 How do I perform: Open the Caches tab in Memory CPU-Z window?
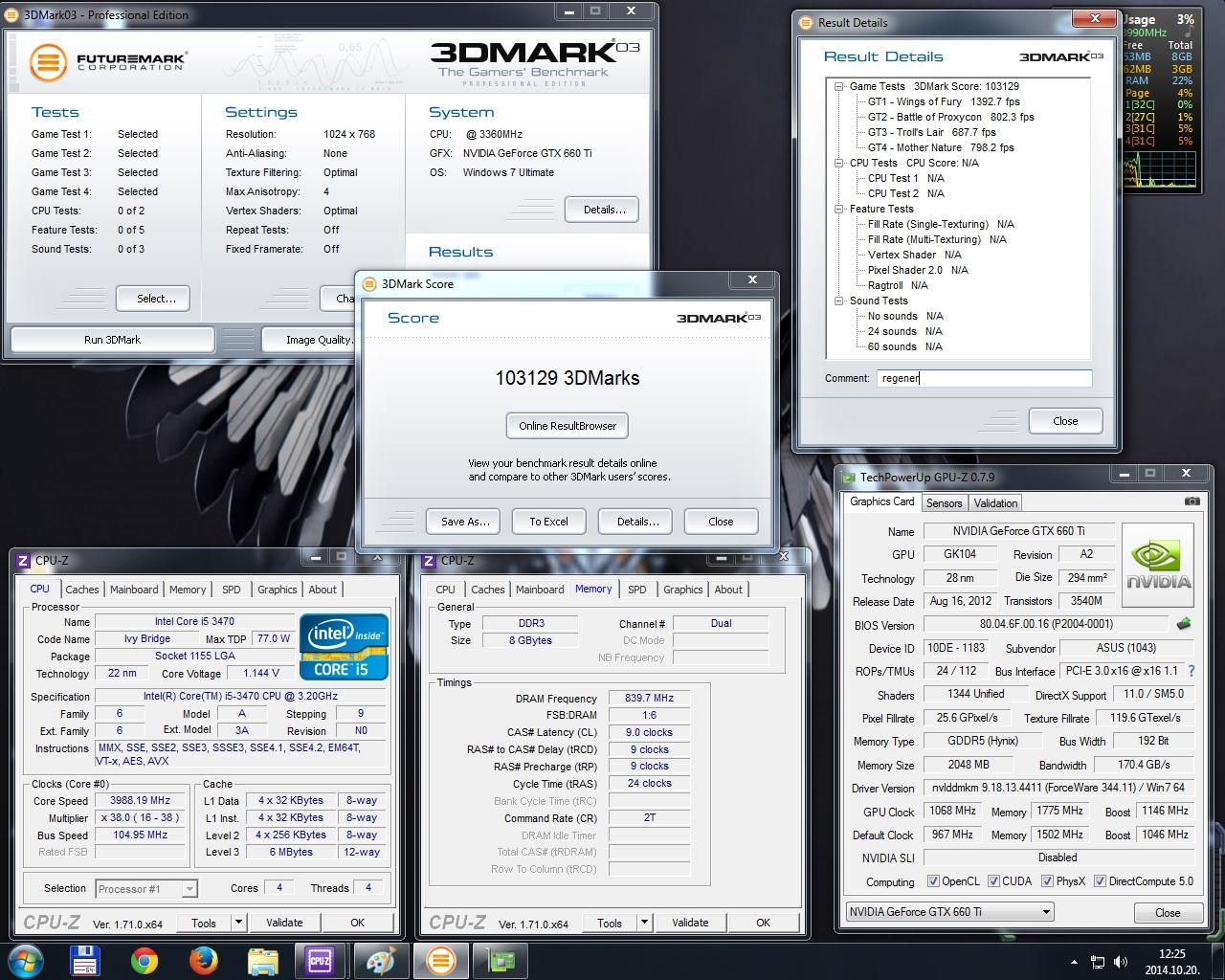pyautogui.click(x=487, y=590)
